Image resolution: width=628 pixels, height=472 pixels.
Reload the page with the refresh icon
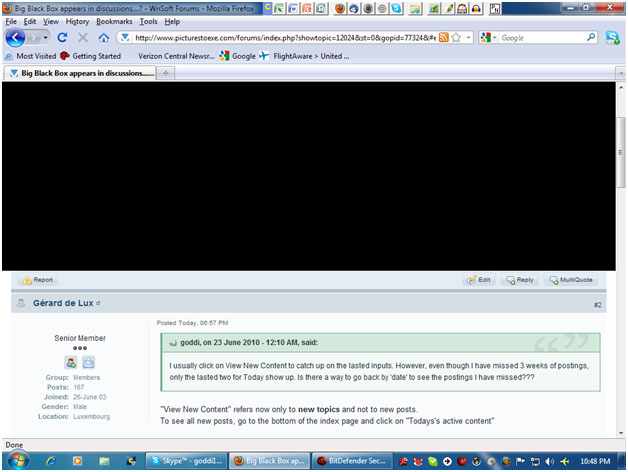pos(62,38)
